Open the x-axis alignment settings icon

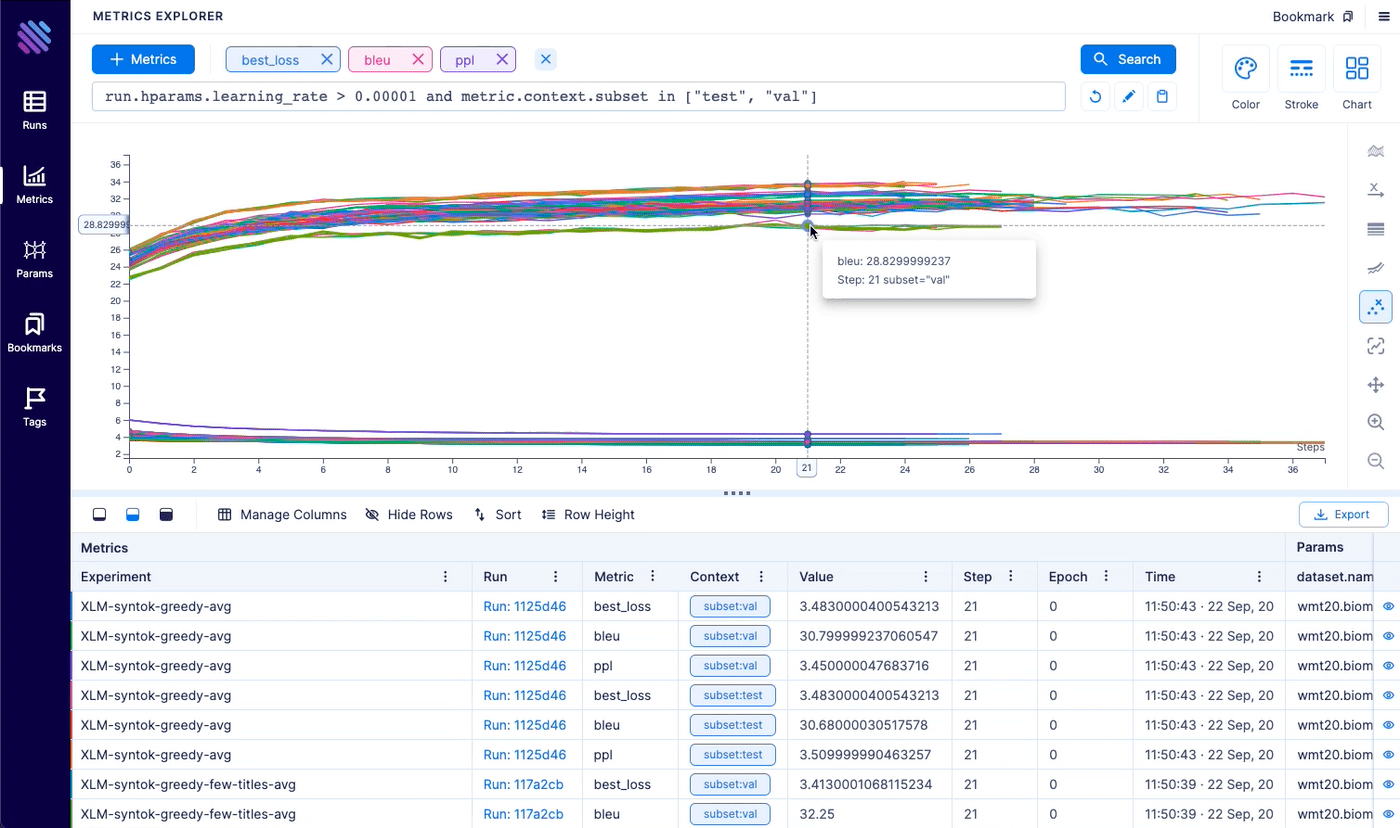click(1375, 189)
